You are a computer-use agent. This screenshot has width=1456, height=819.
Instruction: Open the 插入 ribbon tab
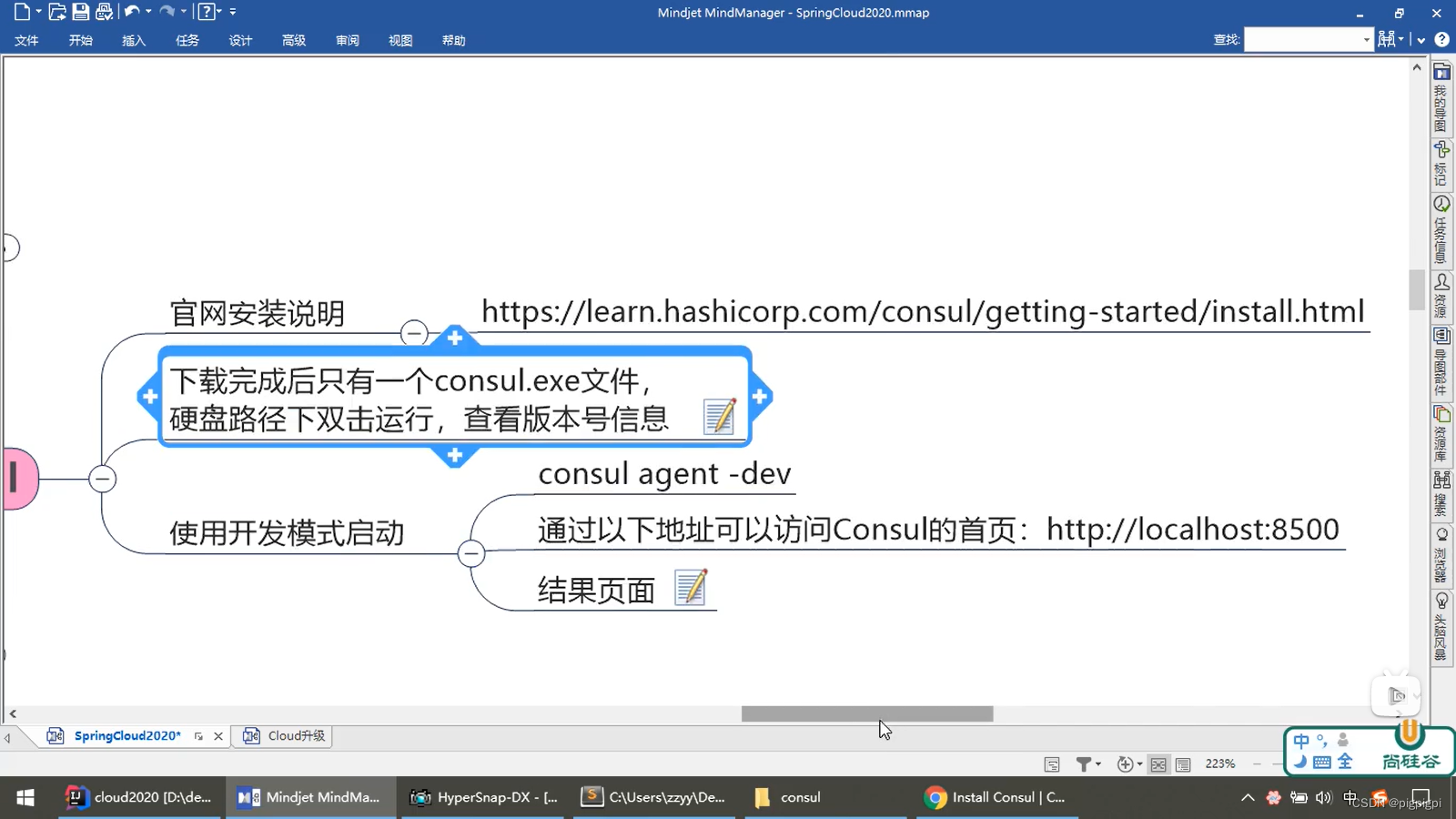tap(134, 40)
